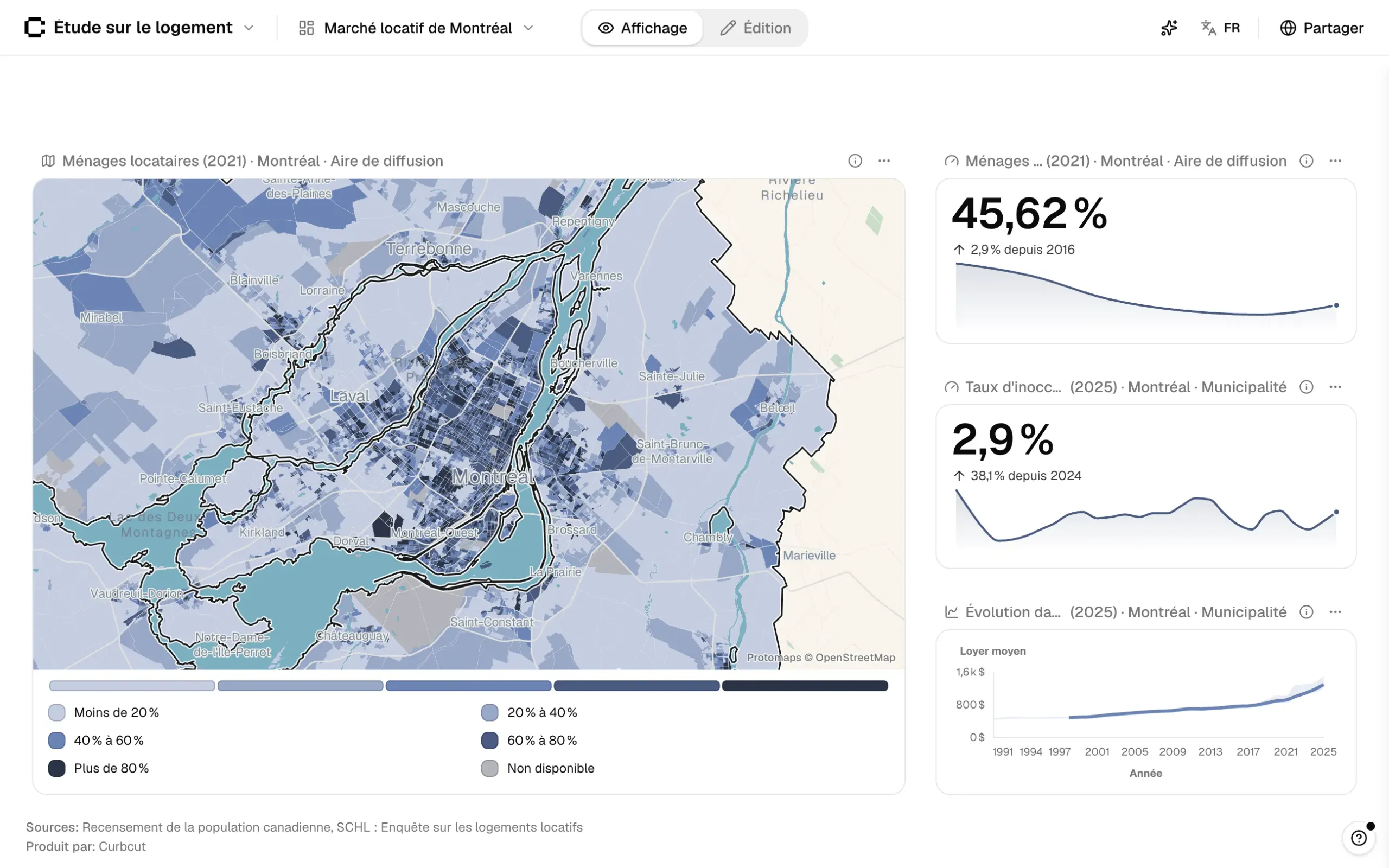Click the gauge icon beside Taux d'inoccupation
Screen dimensions: 1389x868
click(951, 387)
